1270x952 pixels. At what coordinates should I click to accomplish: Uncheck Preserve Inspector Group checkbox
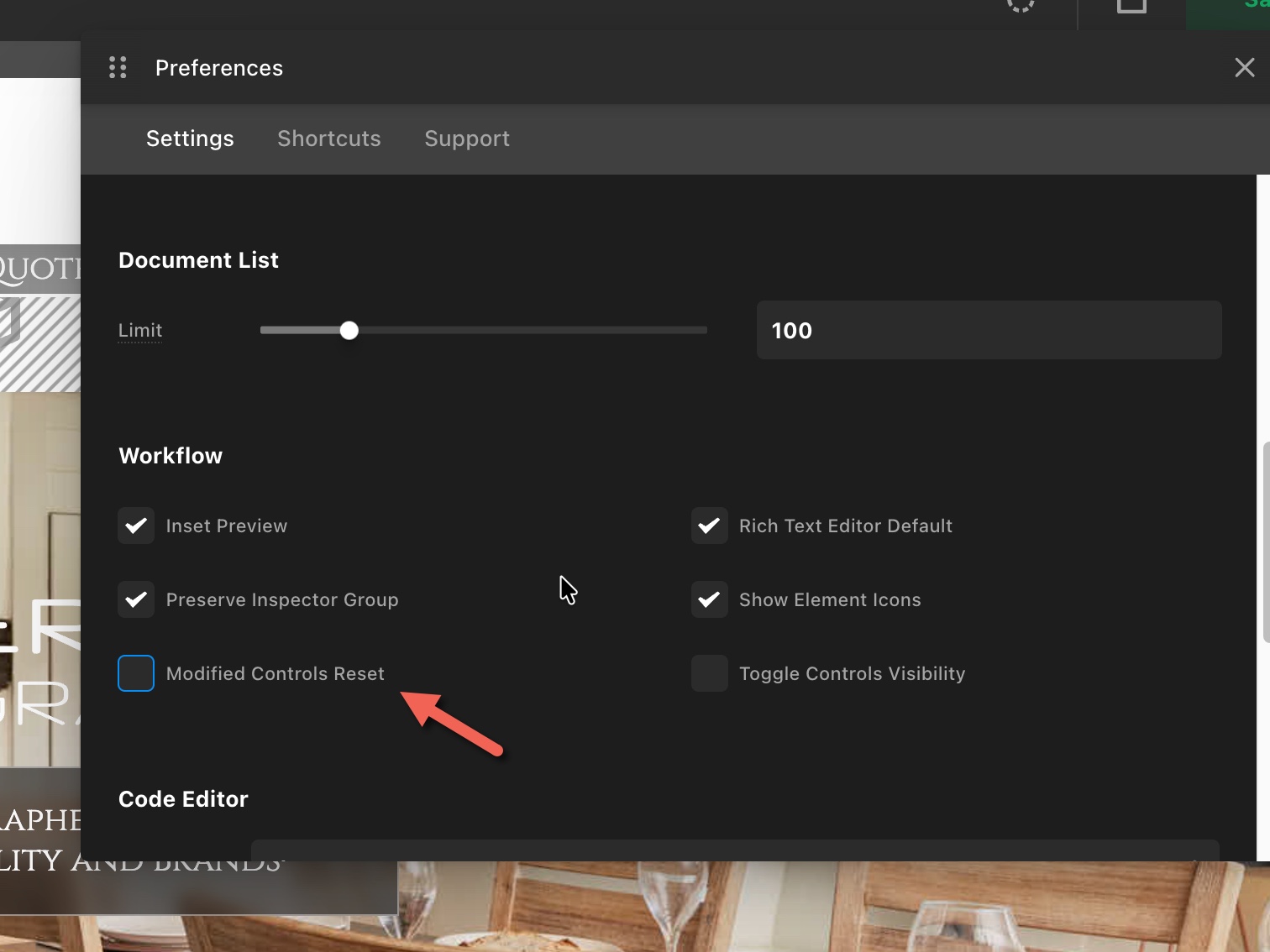[x=136, y=599]
